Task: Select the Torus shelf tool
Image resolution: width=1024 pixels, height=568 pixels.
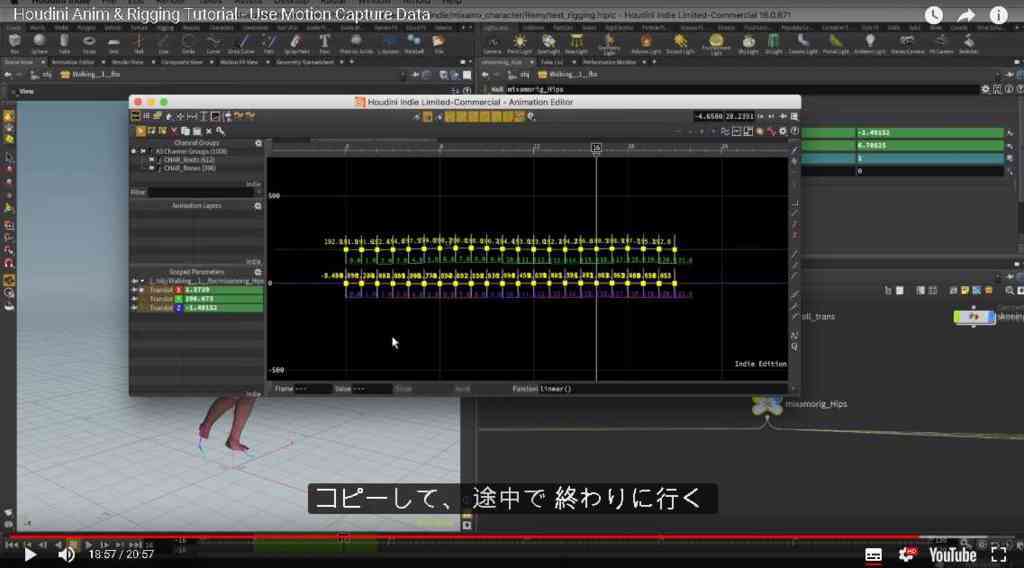Action: 89,44
